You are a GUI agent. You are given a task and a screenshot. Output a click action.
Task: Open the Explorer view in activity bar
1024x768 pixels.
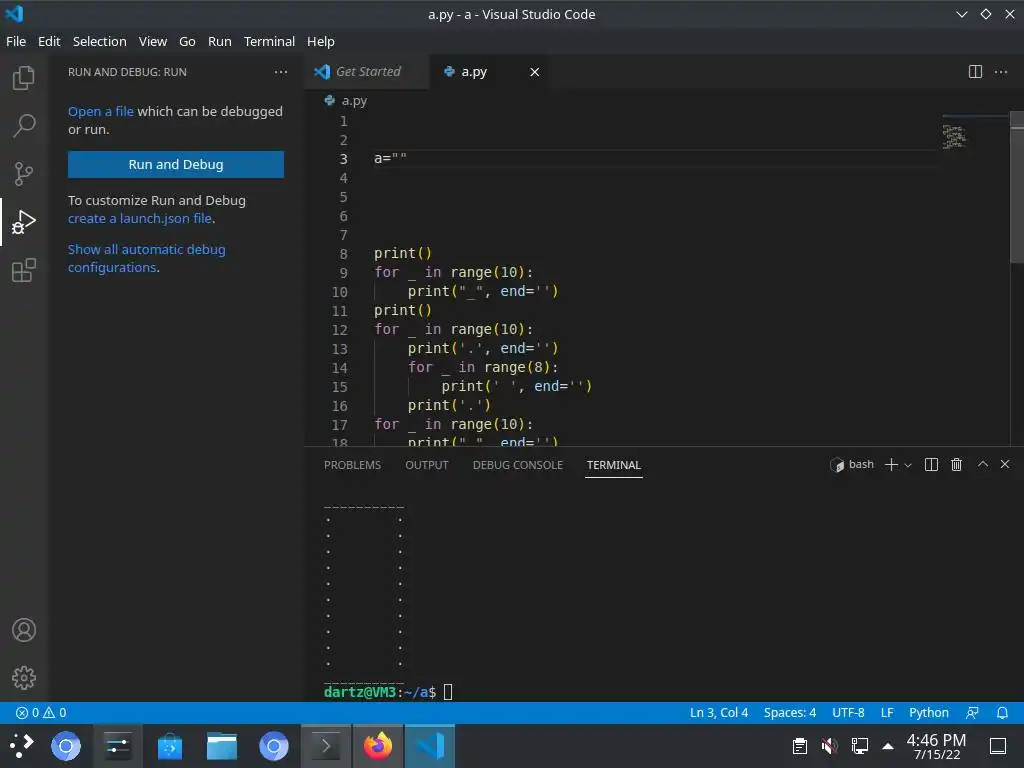coord(24,78)
